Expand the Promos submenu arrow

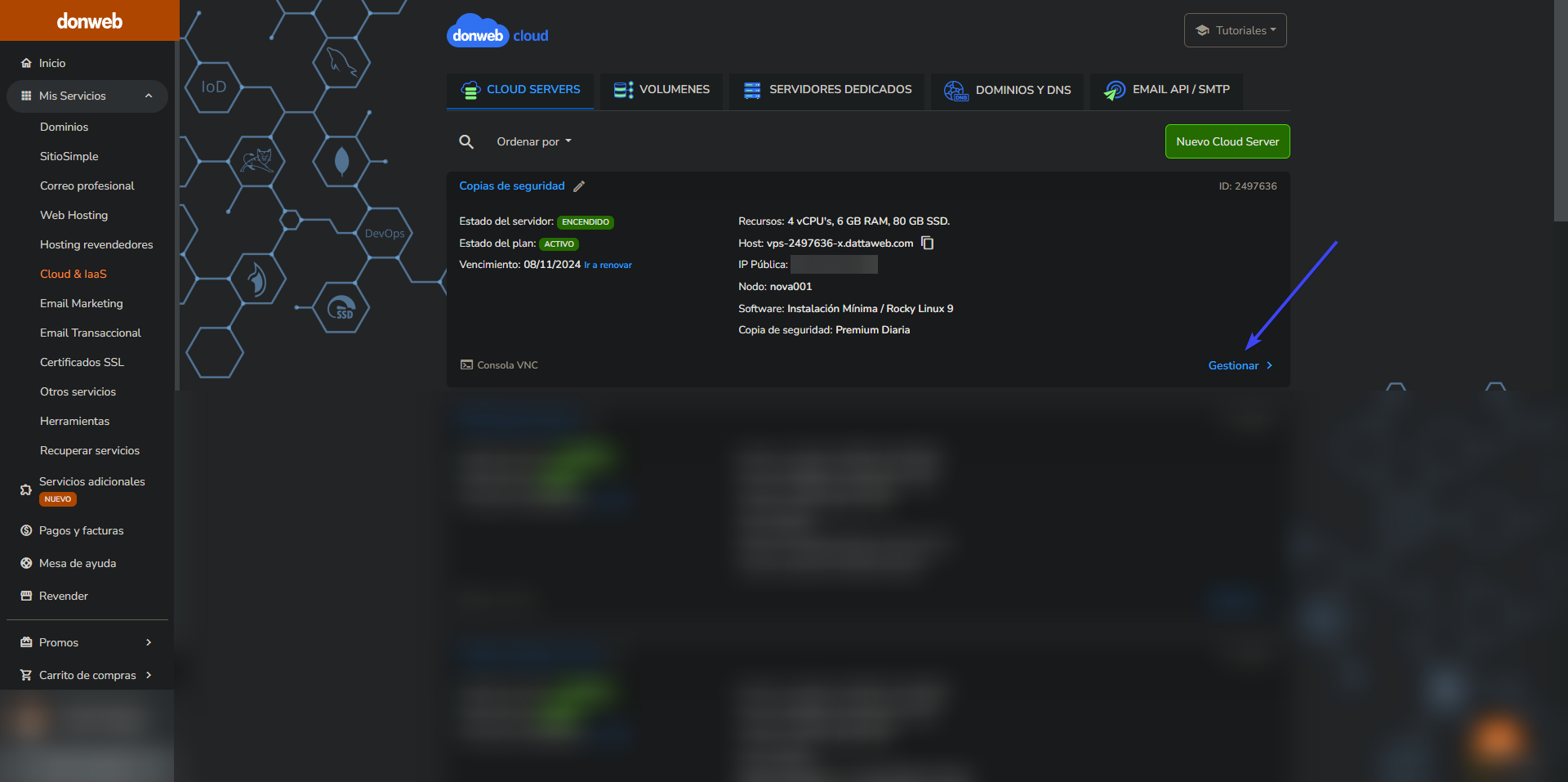[x=149, y=642]
